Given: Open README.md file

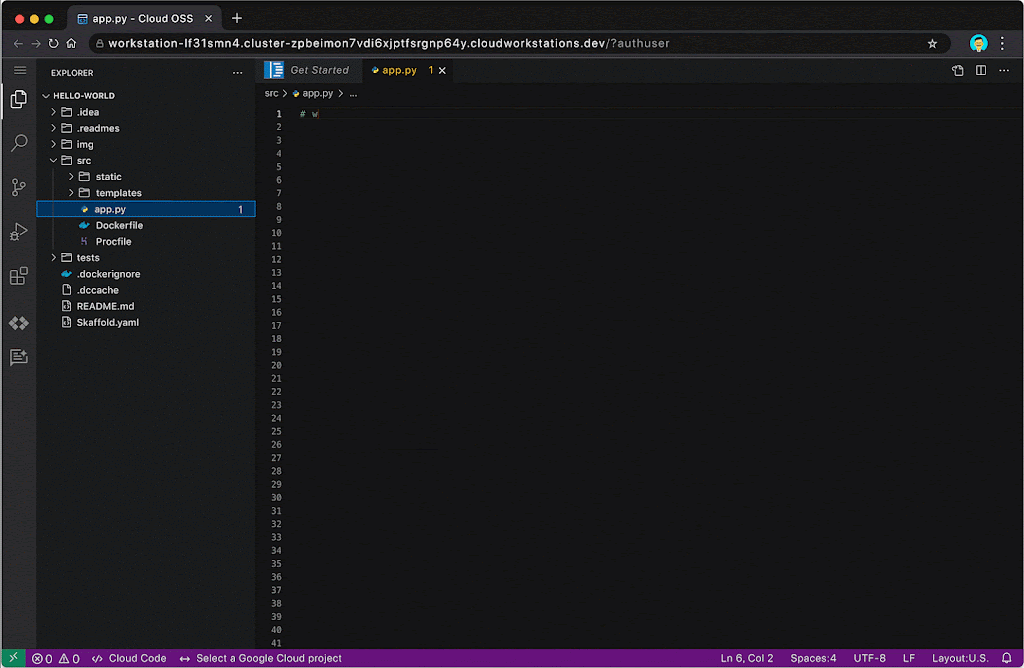Looking at the screenshot, I should pos(146,306).
